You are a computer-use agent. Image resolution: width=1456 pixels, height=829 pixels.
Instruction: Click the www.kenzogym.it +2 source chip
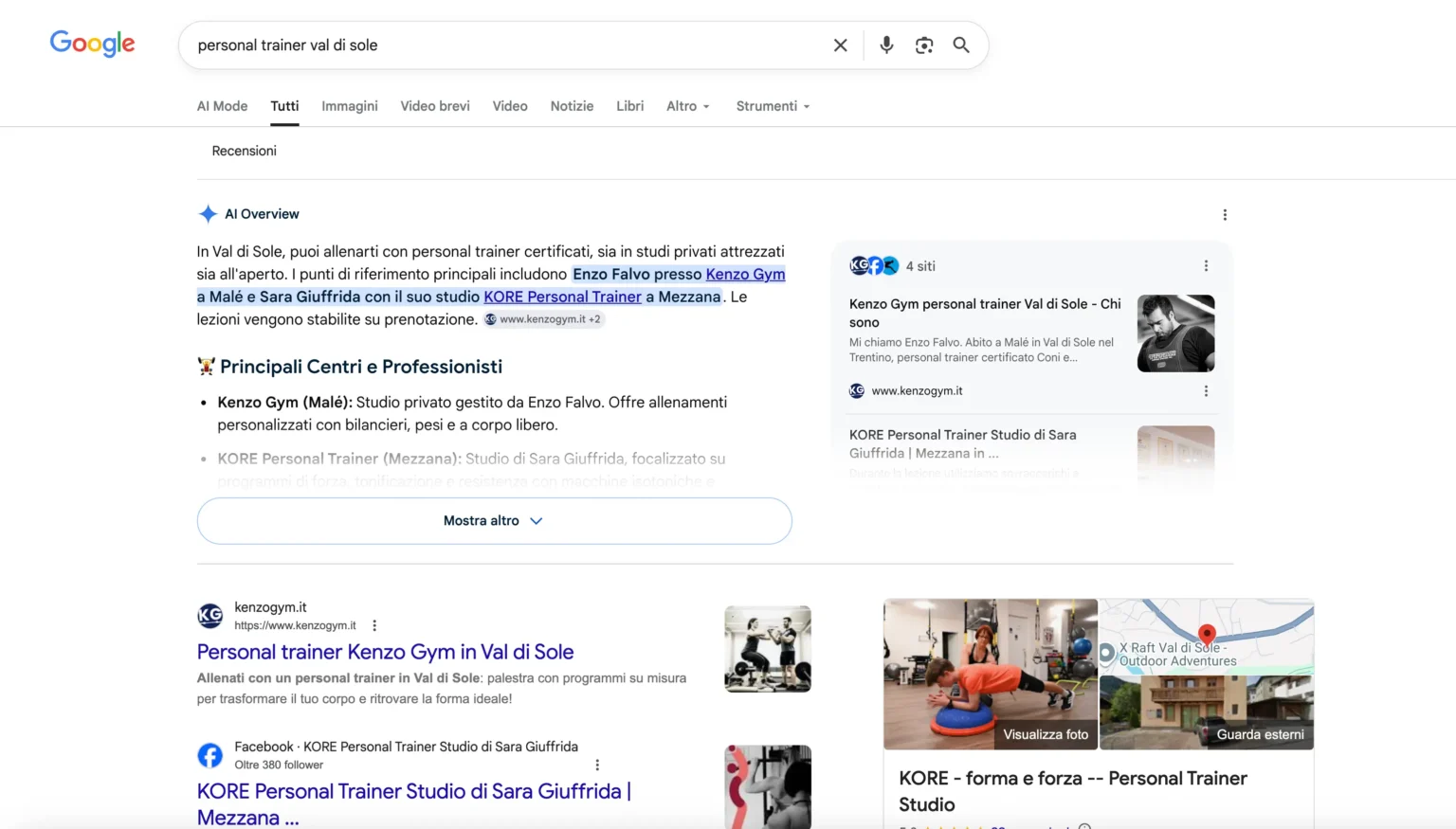(x=544, y=319)
